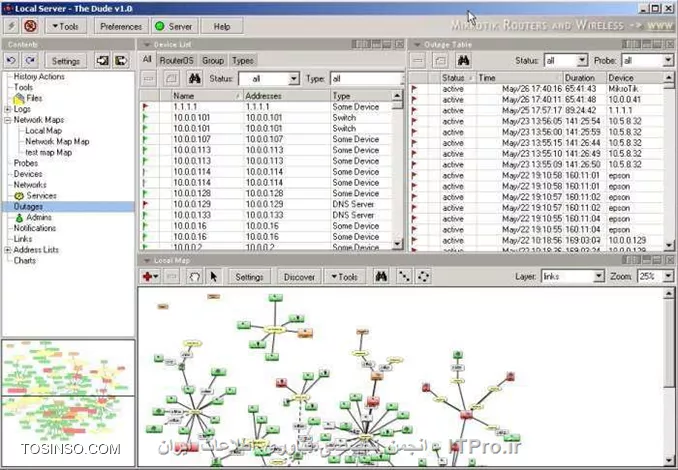Select Files in the contents tree
The width and height of the screenshot is (678, 470).
pyautogui.click(x=34, y=98)
